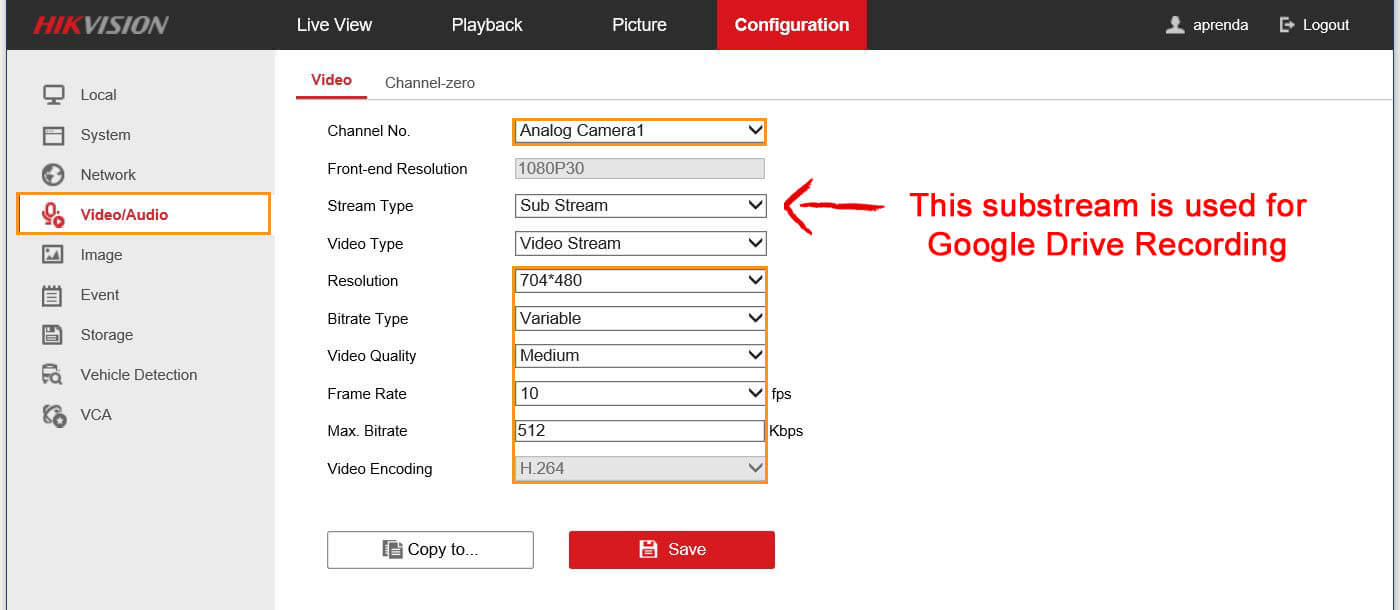Click the VCA icon in sidebar

[x=53, y=415]
